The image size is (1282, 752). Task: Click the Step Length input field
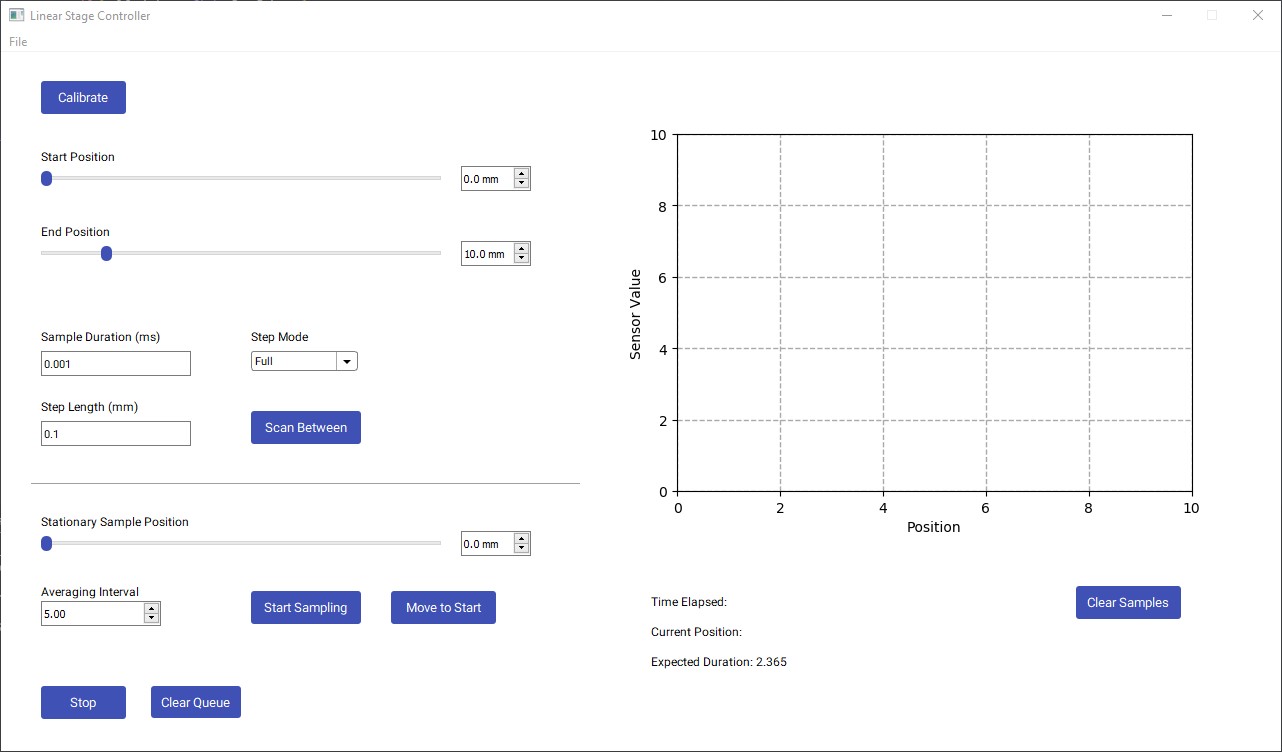click(116, 434)
